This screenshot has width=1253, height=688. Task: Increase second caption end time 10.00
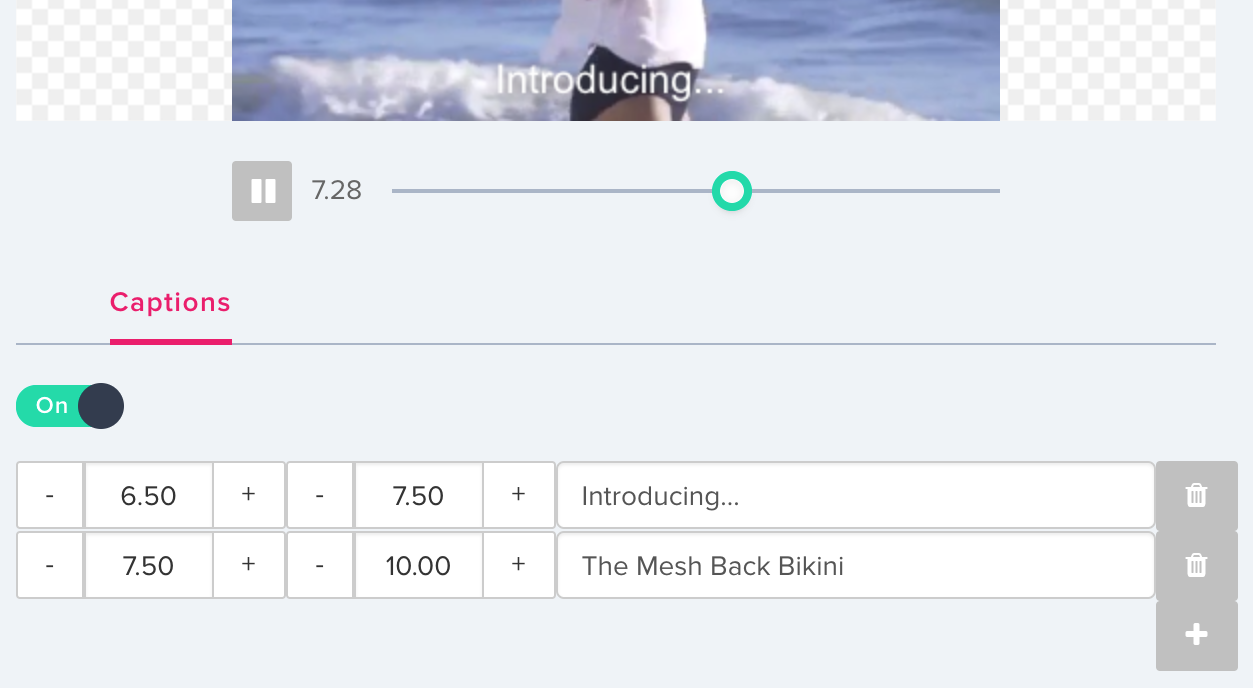coord(518,566)
